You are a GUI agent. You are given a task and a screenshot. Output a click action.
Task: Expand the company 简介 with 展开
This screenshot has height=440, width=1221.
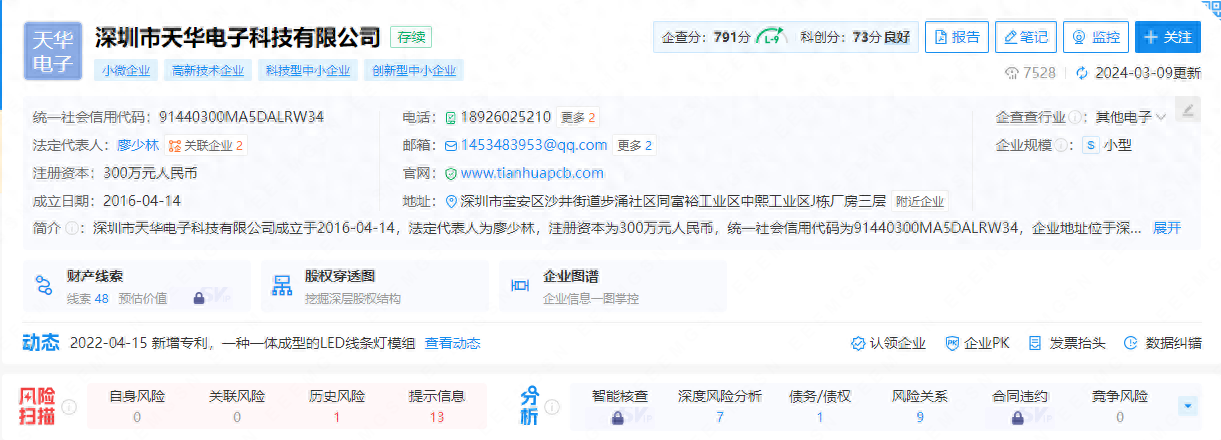(1167, 228)
